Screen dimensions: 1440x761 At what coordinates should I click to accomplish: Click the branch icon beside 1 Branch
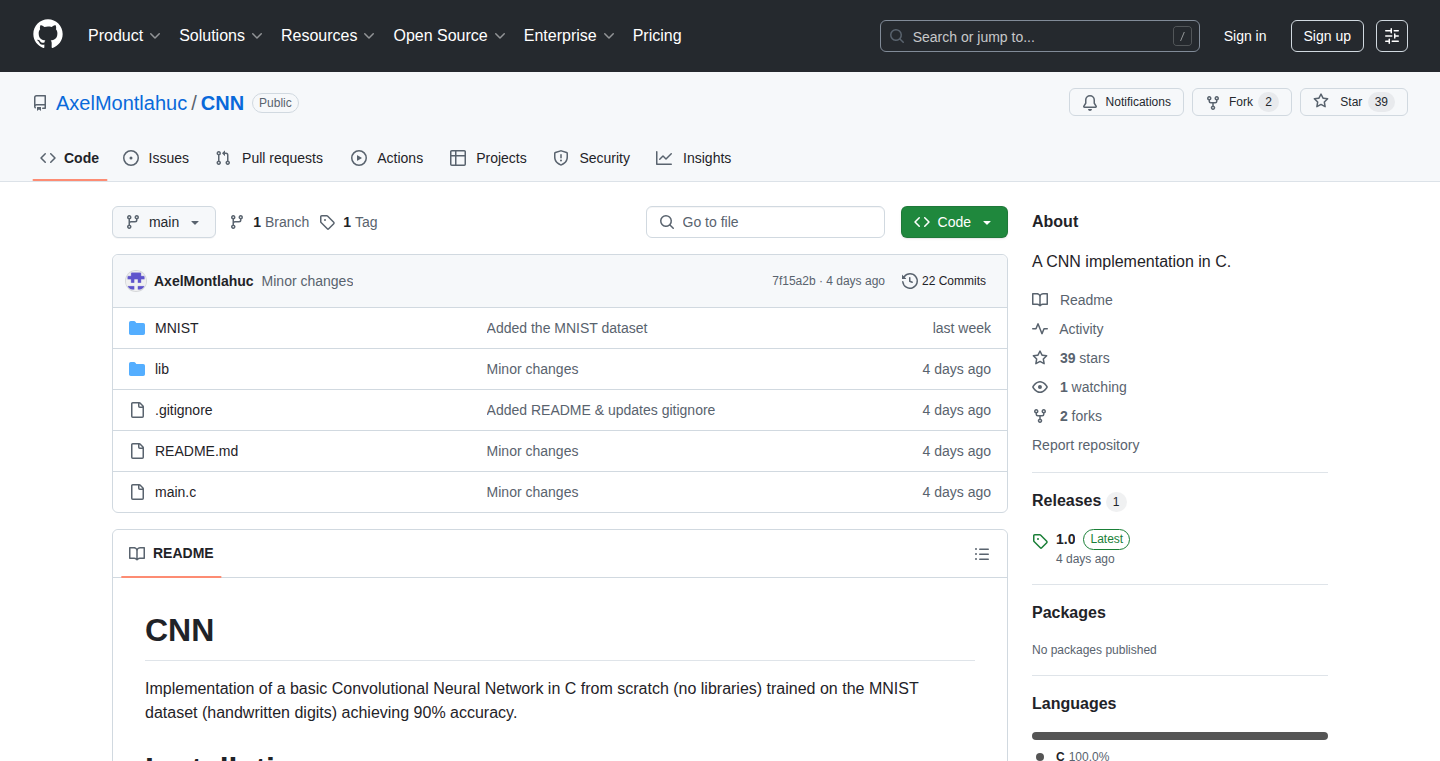point(237,222)
